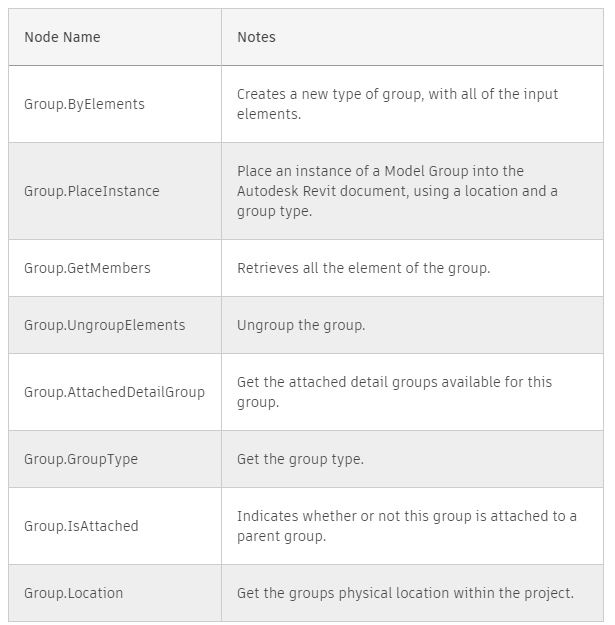
Task: Choose the Group.UngroupElements node name
Action: click(104, 325)
